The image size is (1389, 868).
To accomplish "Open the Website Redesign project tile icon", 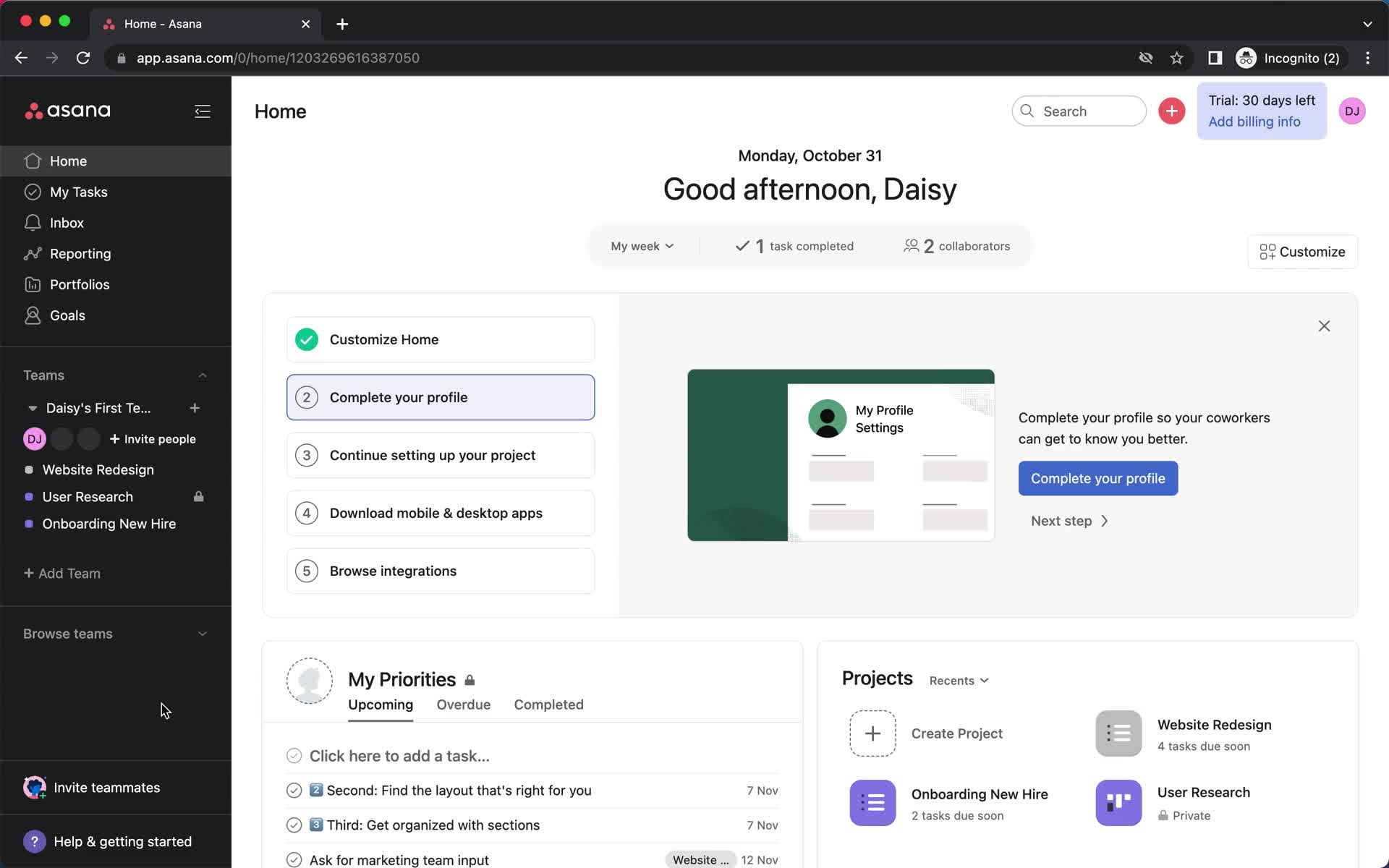I will (1118, 733).
